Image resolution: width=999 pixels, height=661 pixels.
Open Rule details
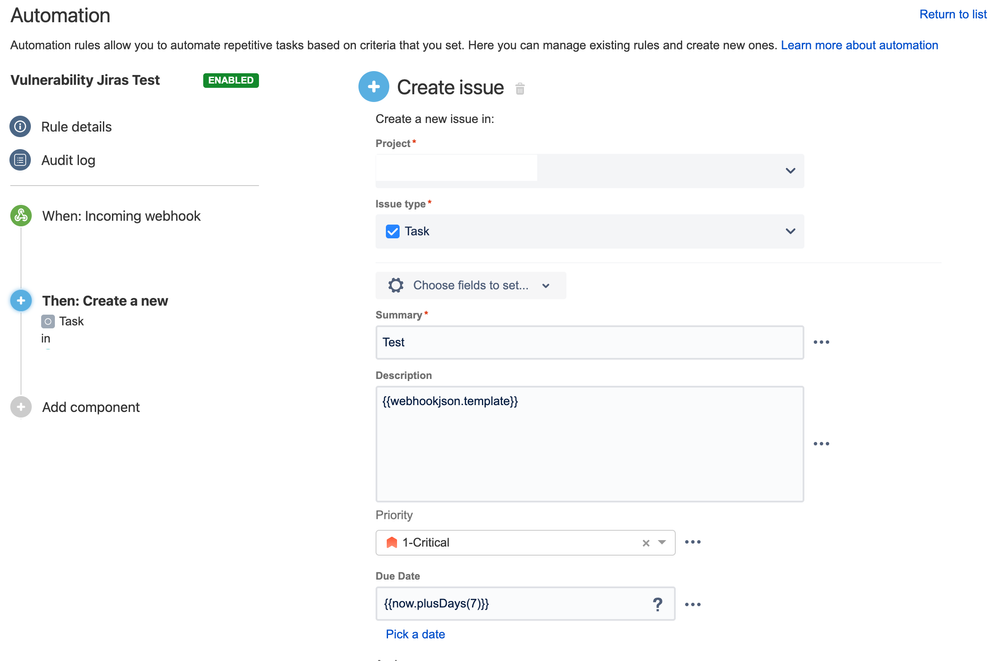(76, 127)
